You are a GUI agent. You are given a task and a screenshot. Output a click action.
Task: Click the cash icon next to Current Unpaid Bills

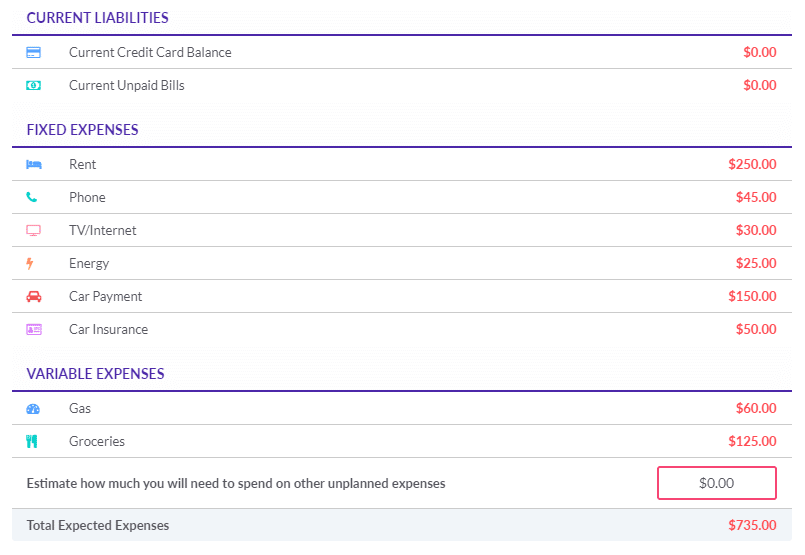tap(33, 85)
